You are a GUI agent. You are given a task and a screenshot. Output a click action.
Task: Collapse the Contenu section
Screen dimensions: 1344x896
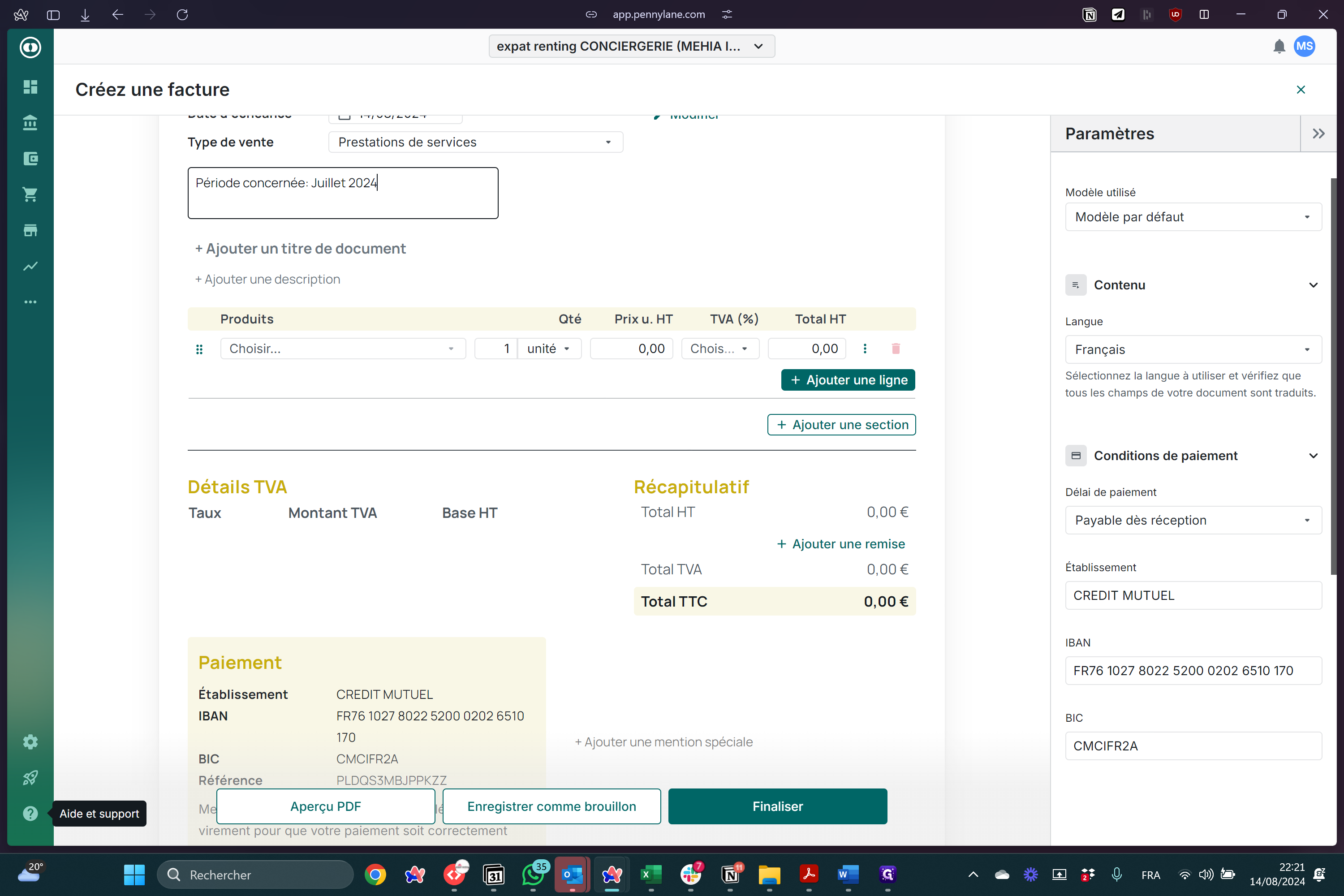[x=1313, y=285]
